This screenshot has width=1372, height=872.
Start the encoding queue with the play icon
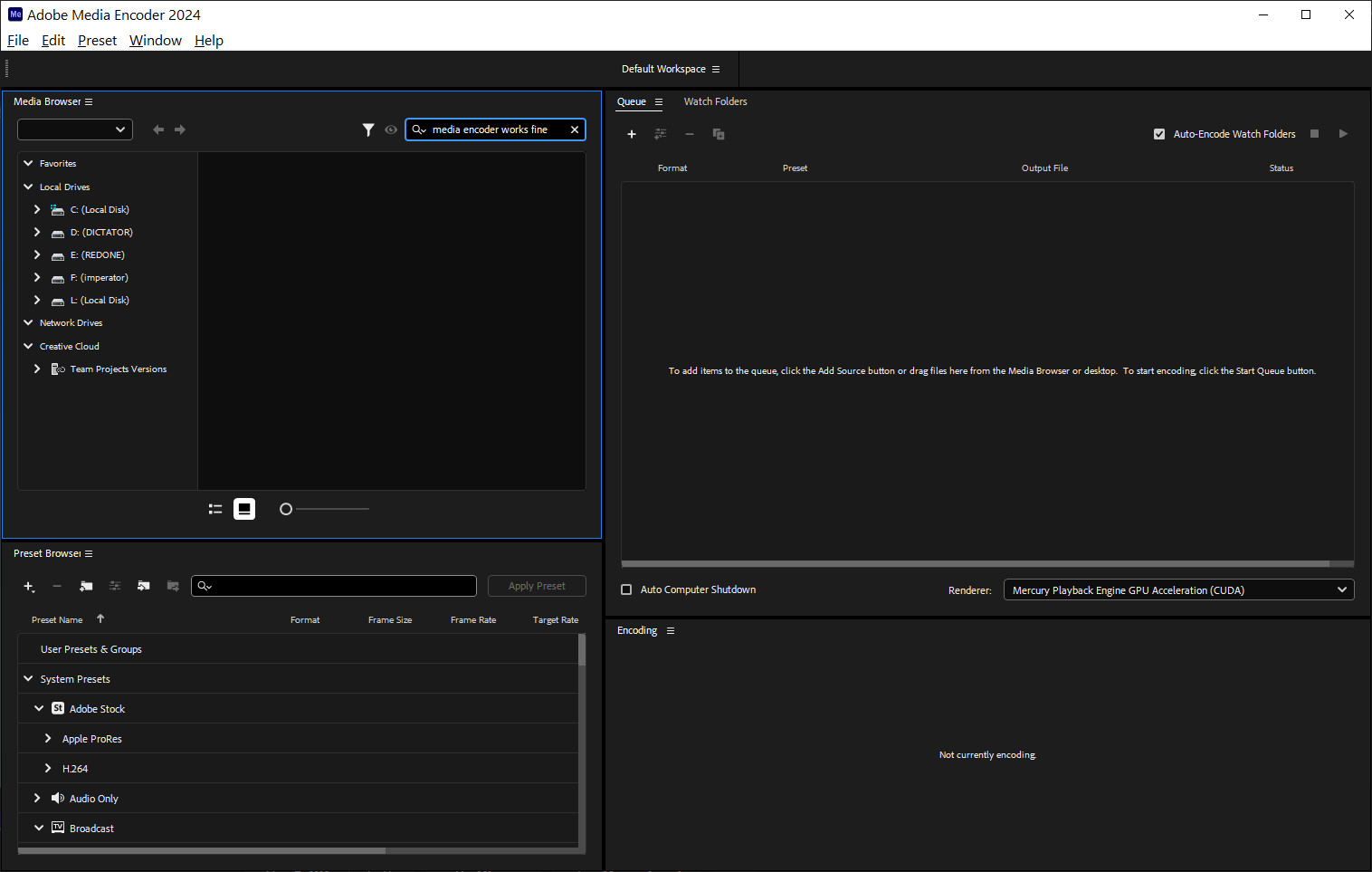click(x=1343, y=133)
